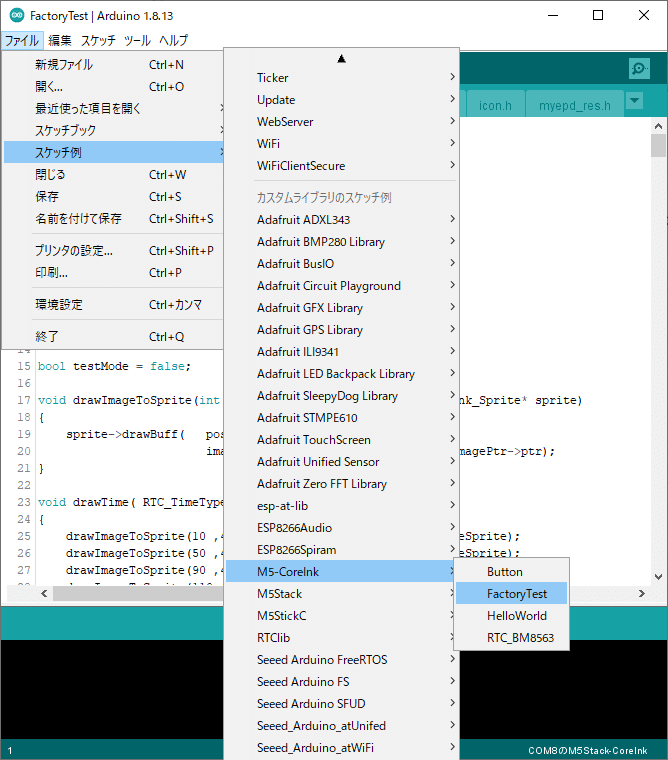668x760 pixels.
Task: Expand Seeed Arduino FS examples
Action: pos(341,681)
